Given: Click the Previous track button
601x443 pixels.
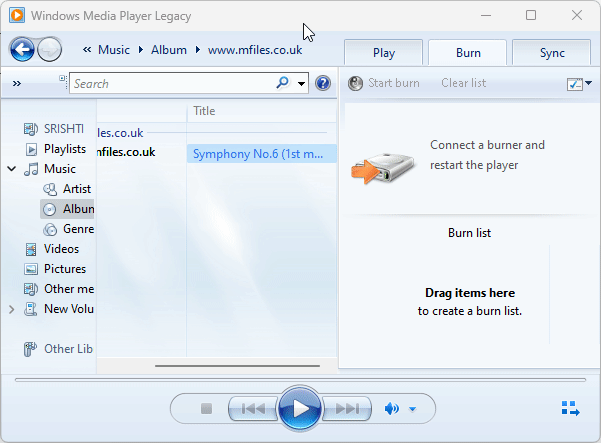Looking at the screenshot, I should (x=253, y=409).
